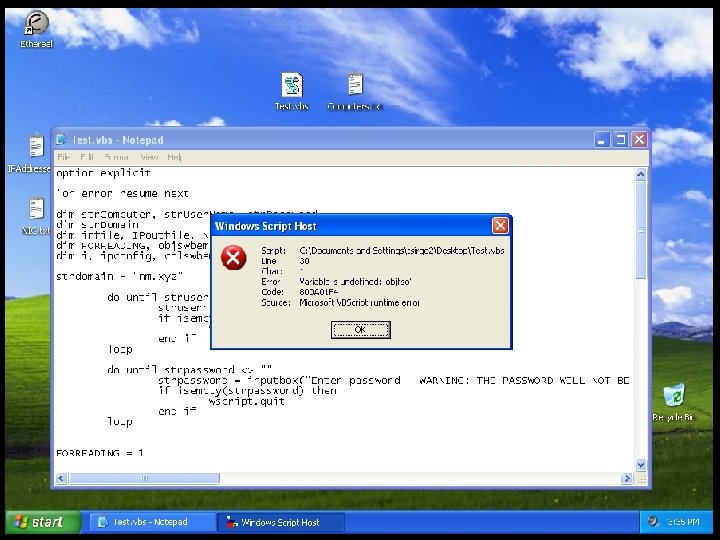
Task: Click the horizontal scrollbar right arrow
Action: click(626, 478)
